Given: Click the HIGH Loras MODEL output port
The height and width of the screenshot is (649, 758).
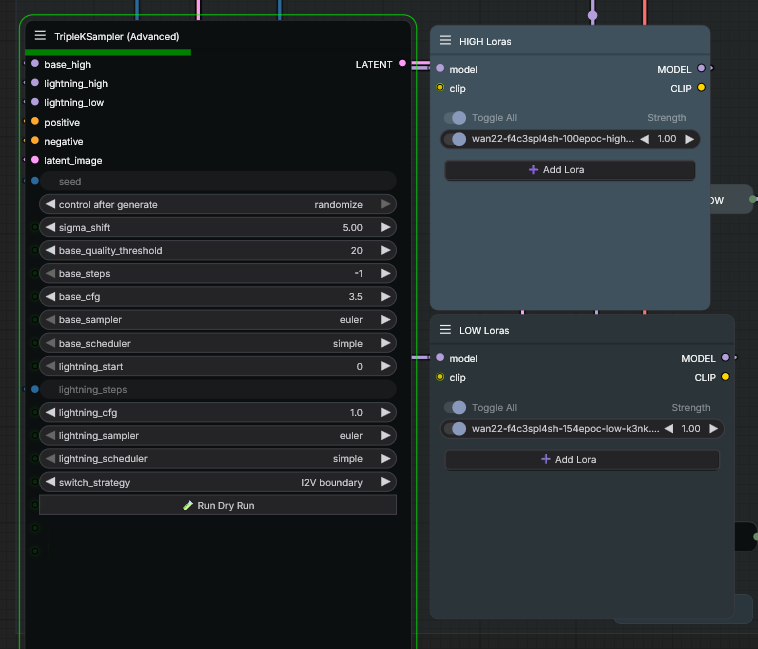Looking at the screenshot, I should click(701, 69).
